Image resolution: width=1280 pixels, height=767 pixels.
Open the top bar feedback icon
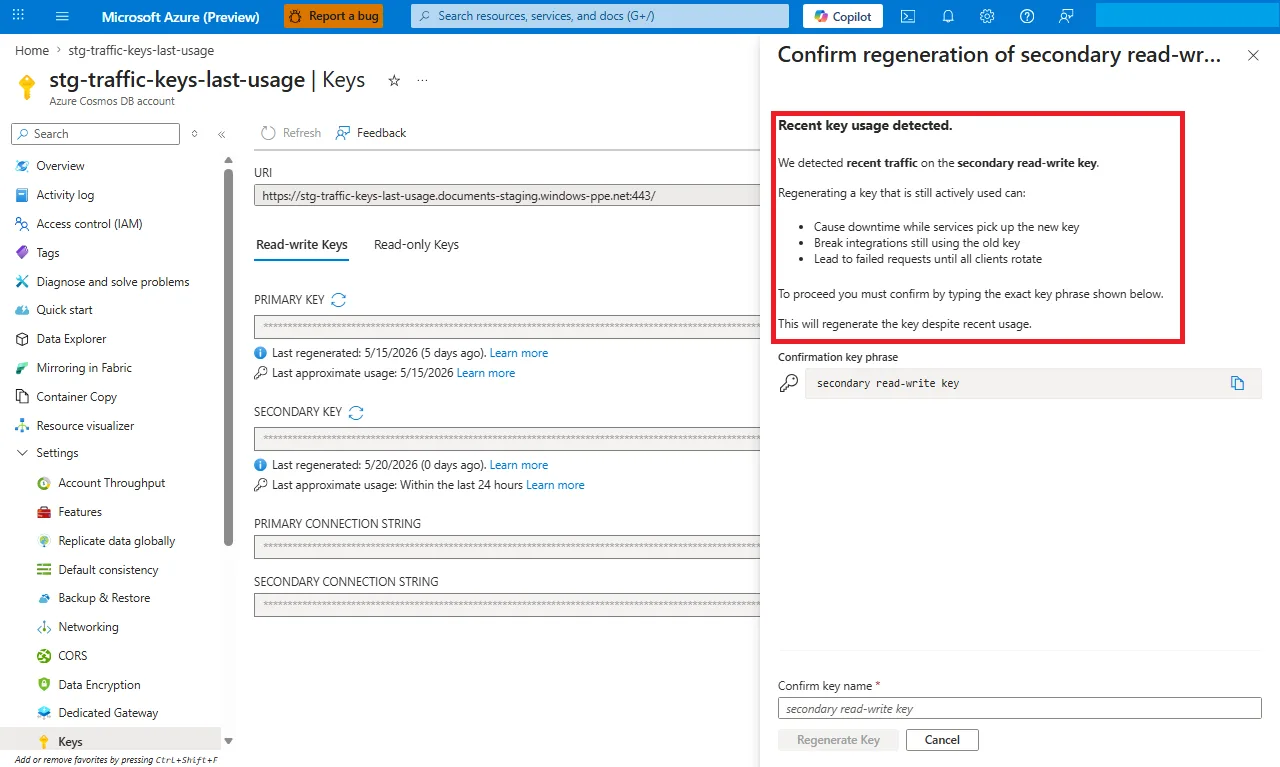[x=1066, y=16]
